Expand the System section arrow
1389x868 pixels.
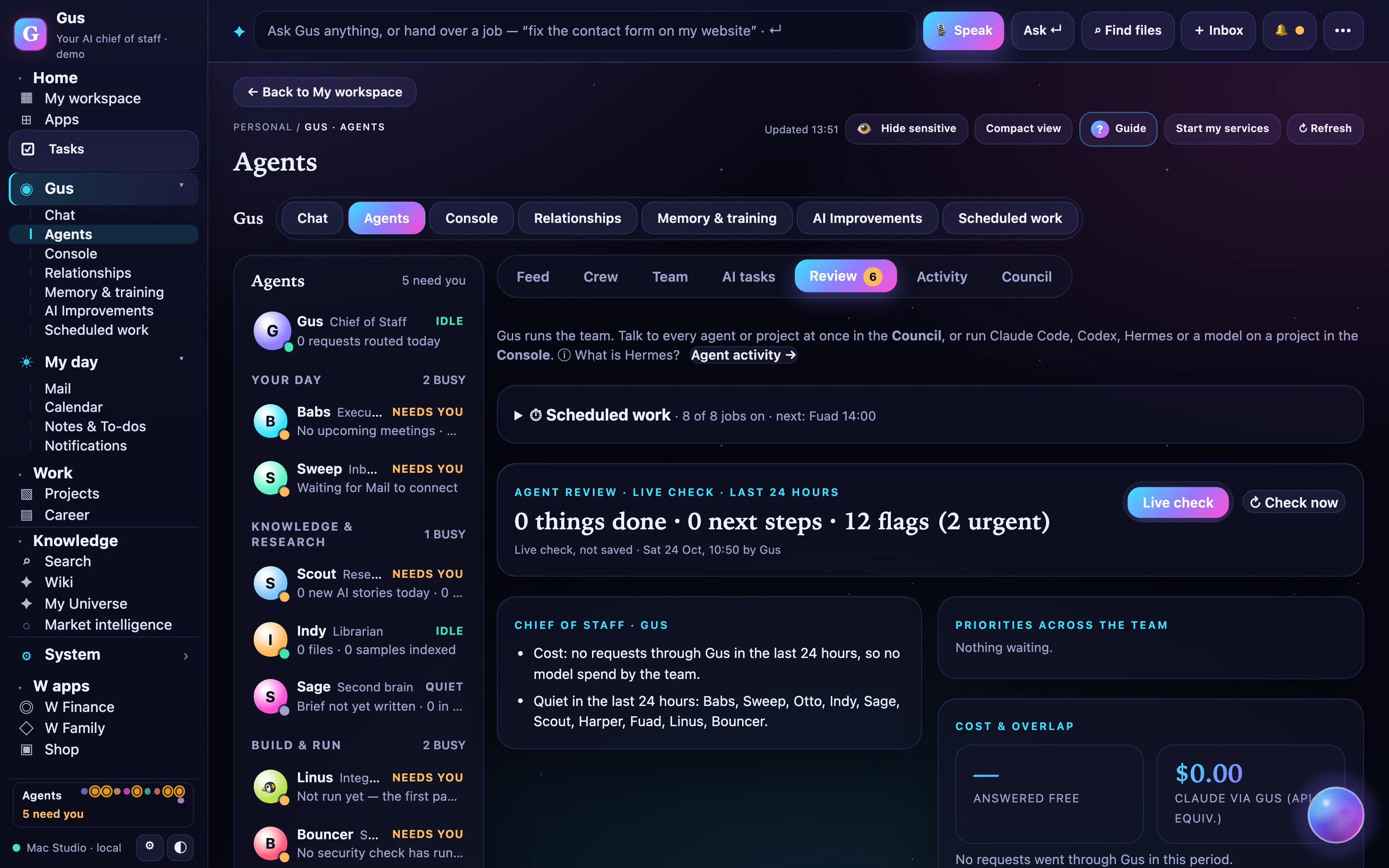[x=186, y=655]
